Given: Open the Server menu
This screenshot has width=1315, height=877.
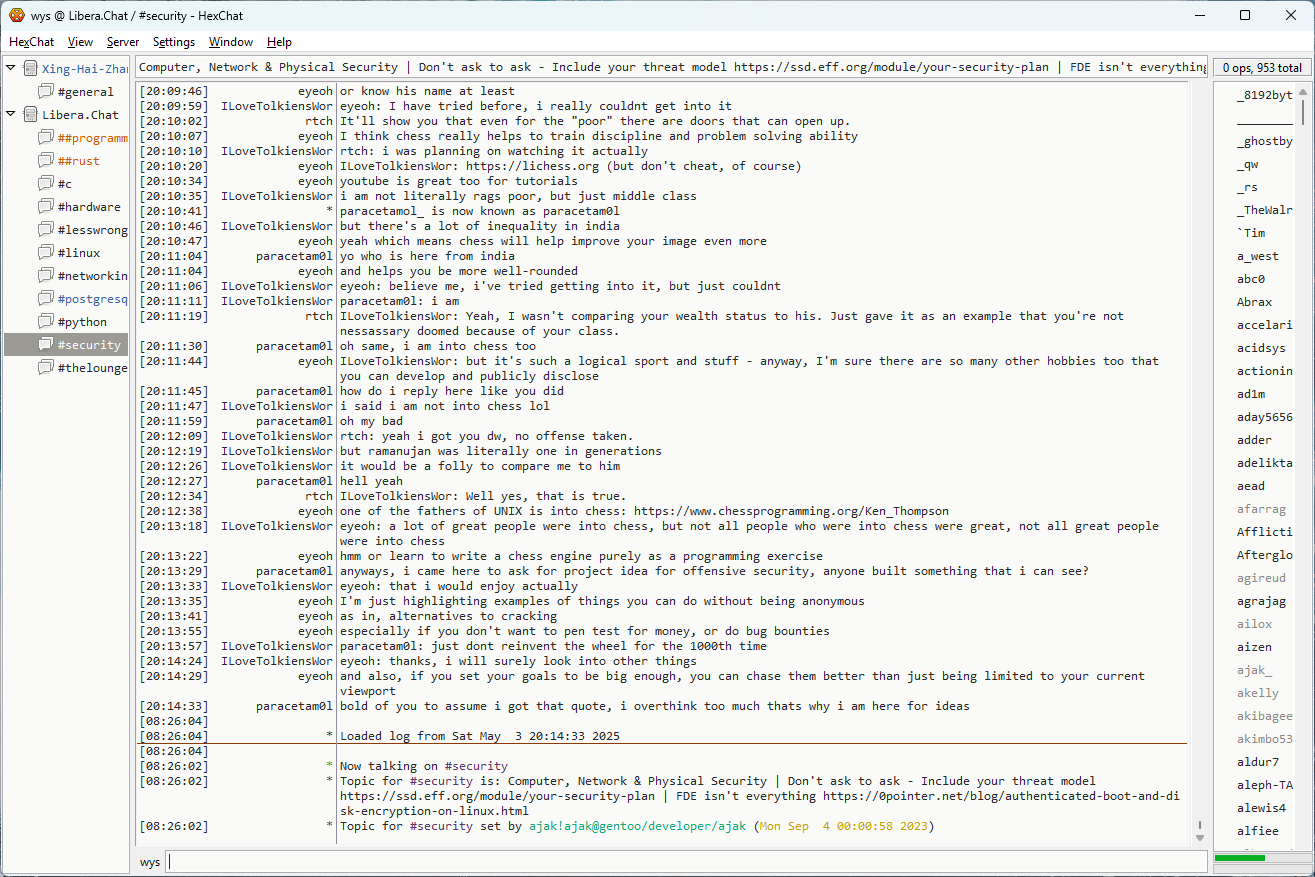Looking at the screenshot, I should point(123,42).
